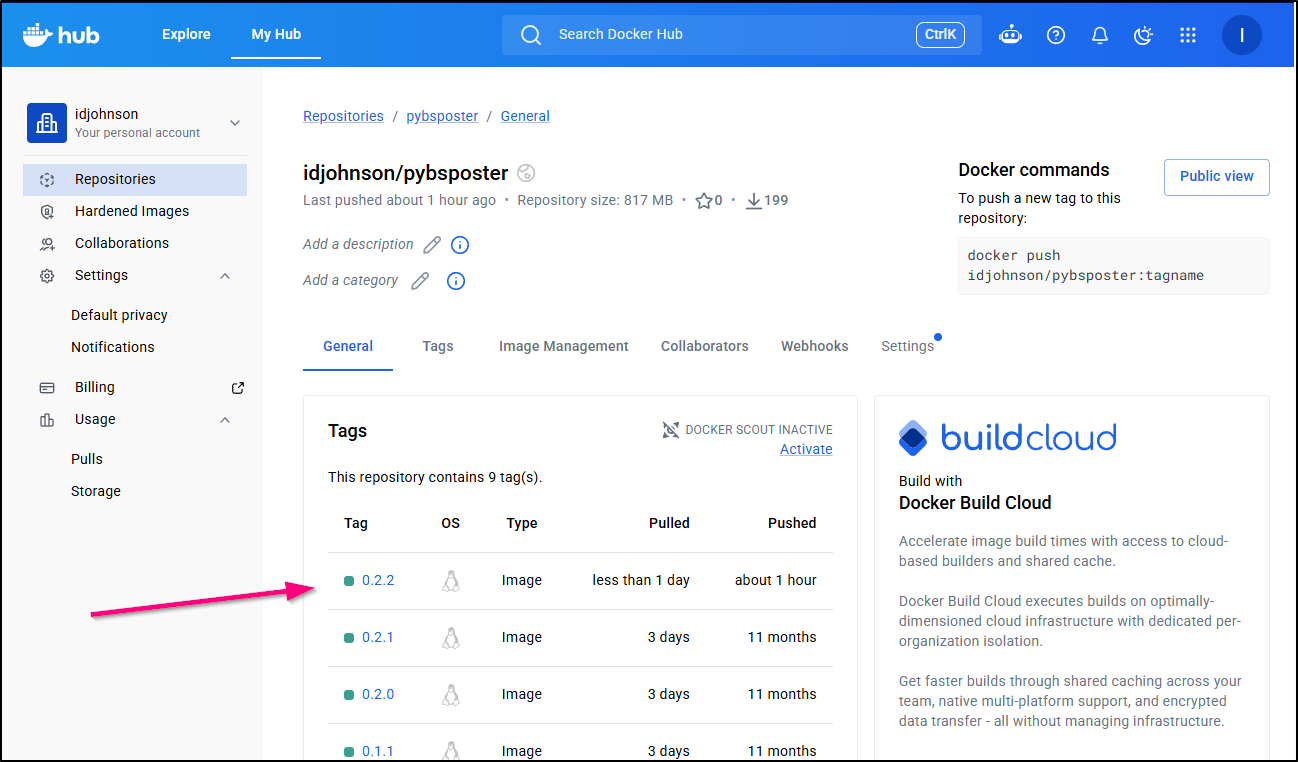The image size is (1298, 762).
Task: Select the General repository tab
Action: pyautogui.click(x=348, y=346)
